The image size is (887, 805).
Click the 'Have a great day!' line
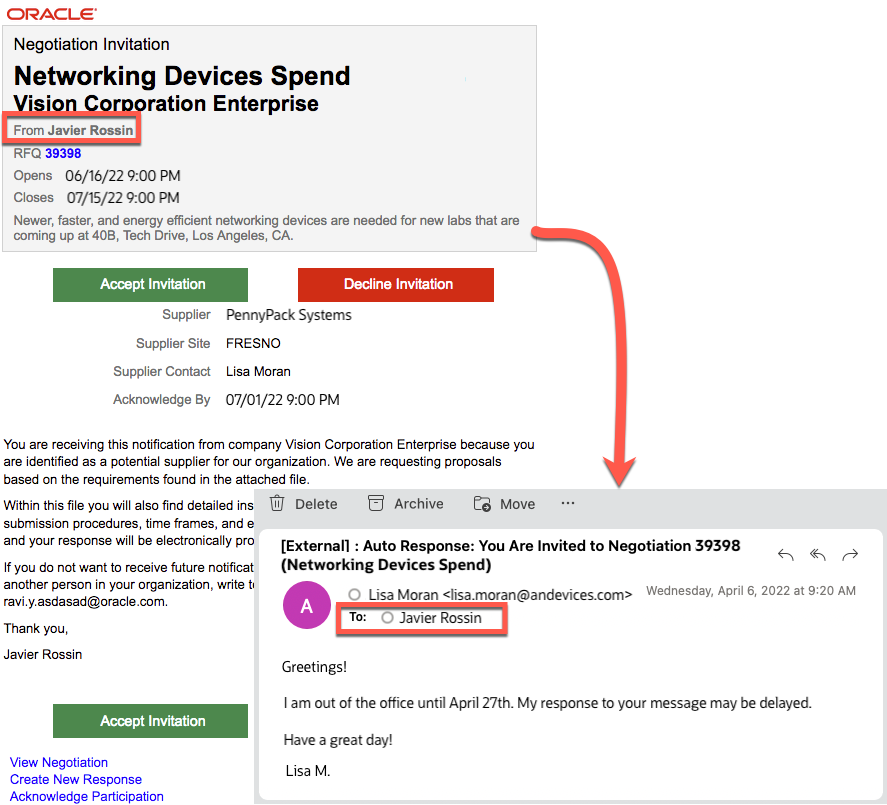(338, 740)
